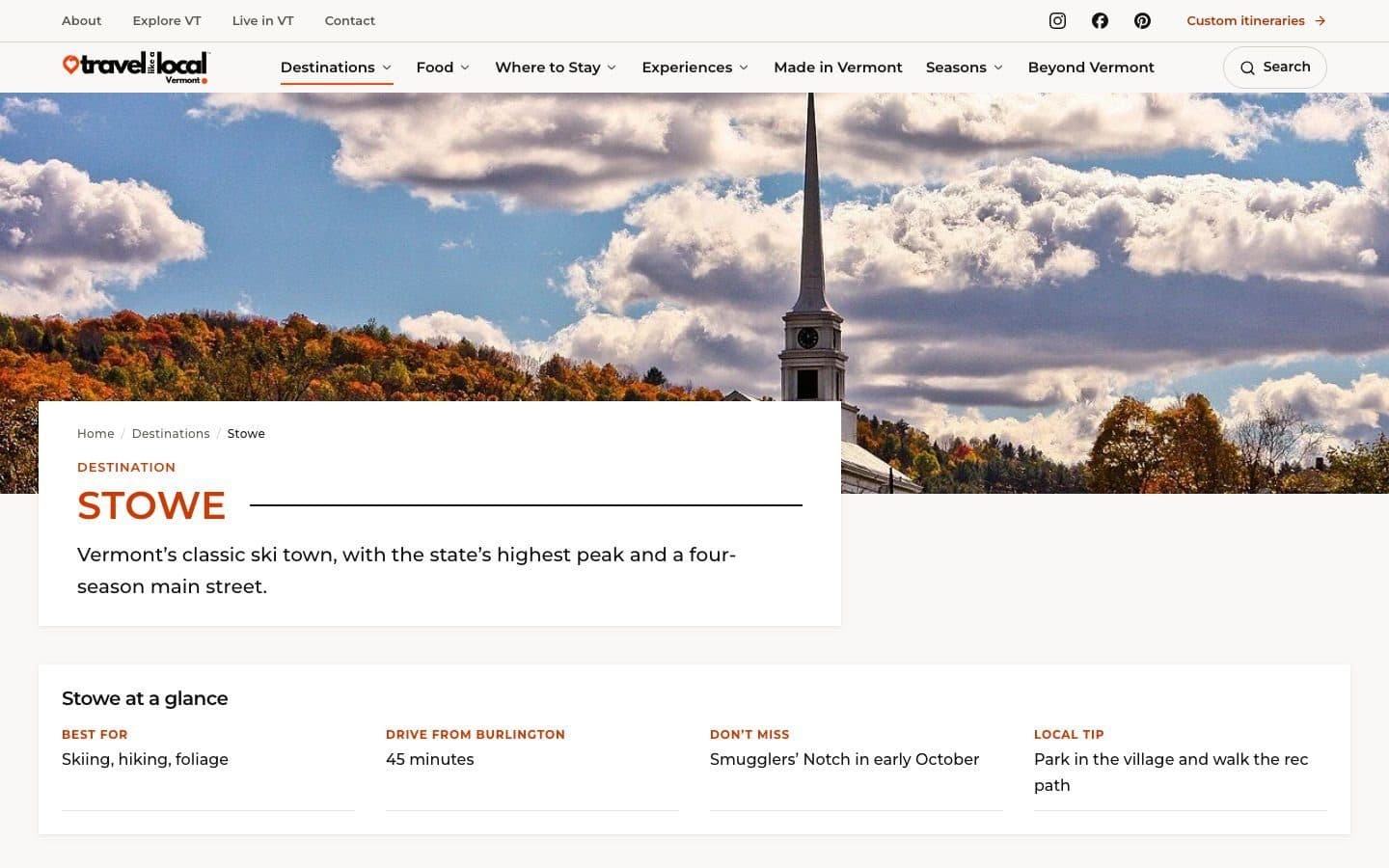Open the Live in VT link

pyautogui.click(x=262, y=20)
